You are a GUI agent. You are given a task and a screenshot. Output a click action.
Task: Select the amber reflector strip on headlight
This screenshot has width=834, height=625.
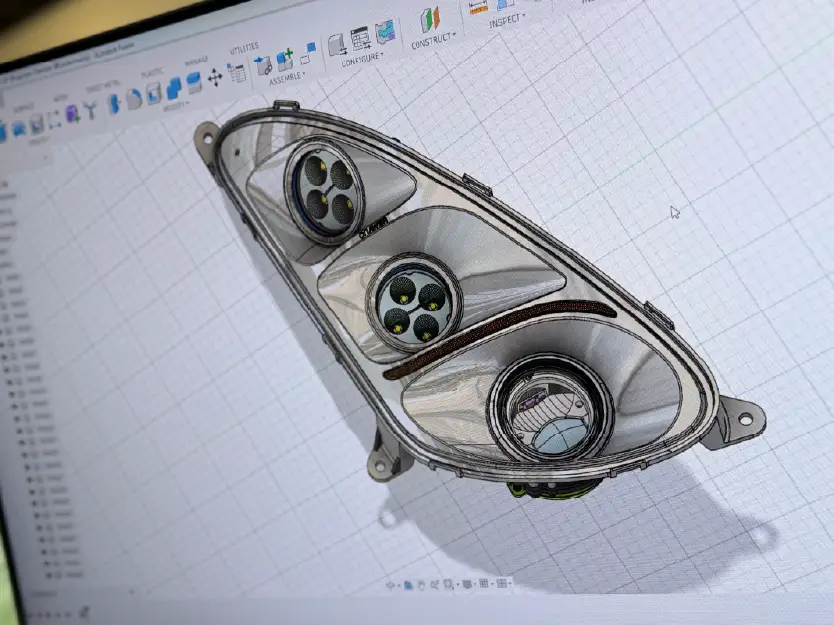click(500, 338)
